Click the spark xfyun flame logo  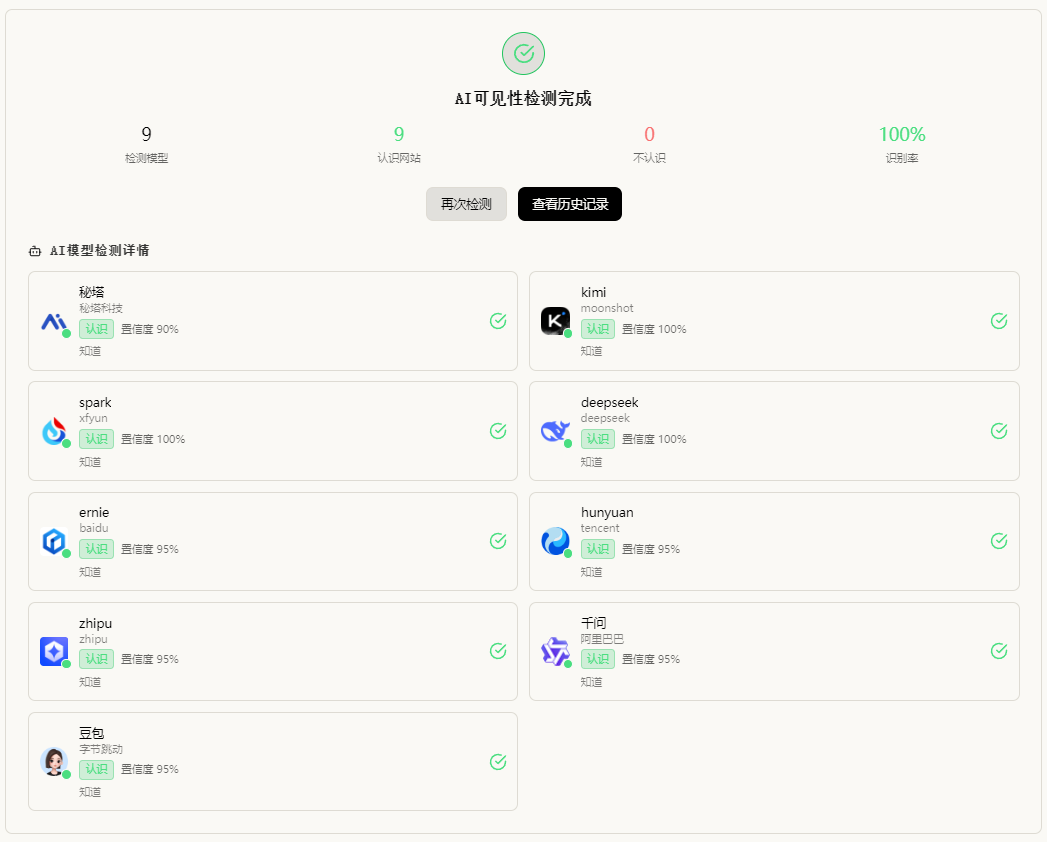(x=54, y=431)
